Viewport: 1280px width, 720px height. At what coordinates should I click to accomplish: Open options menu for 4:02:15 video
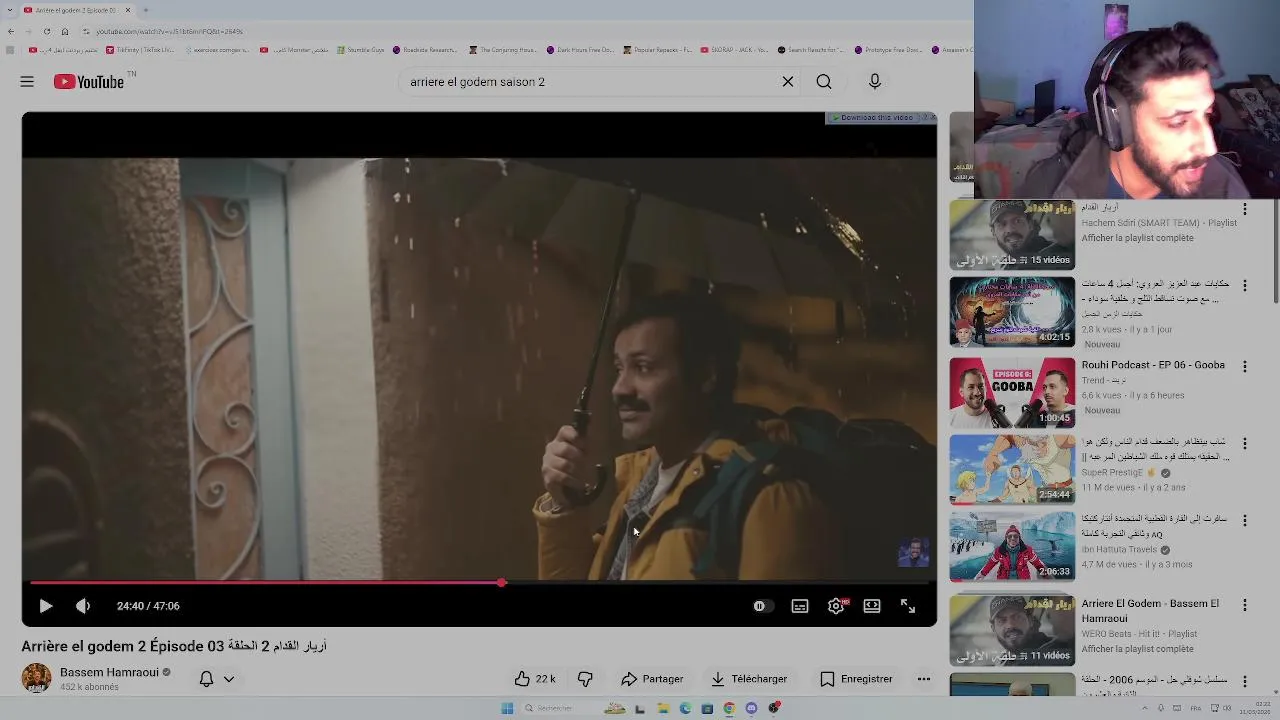tap(1245, 286)
